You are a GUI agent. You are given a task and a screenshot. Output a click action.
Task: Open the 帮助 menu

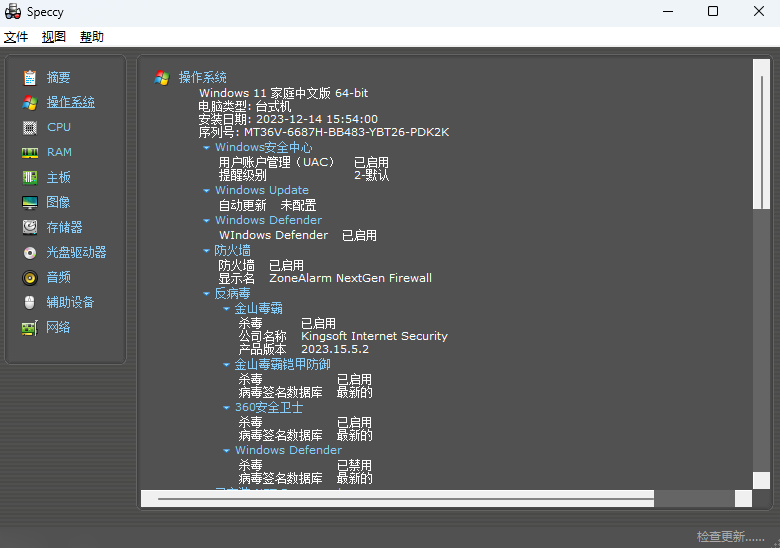coord(92,37)
